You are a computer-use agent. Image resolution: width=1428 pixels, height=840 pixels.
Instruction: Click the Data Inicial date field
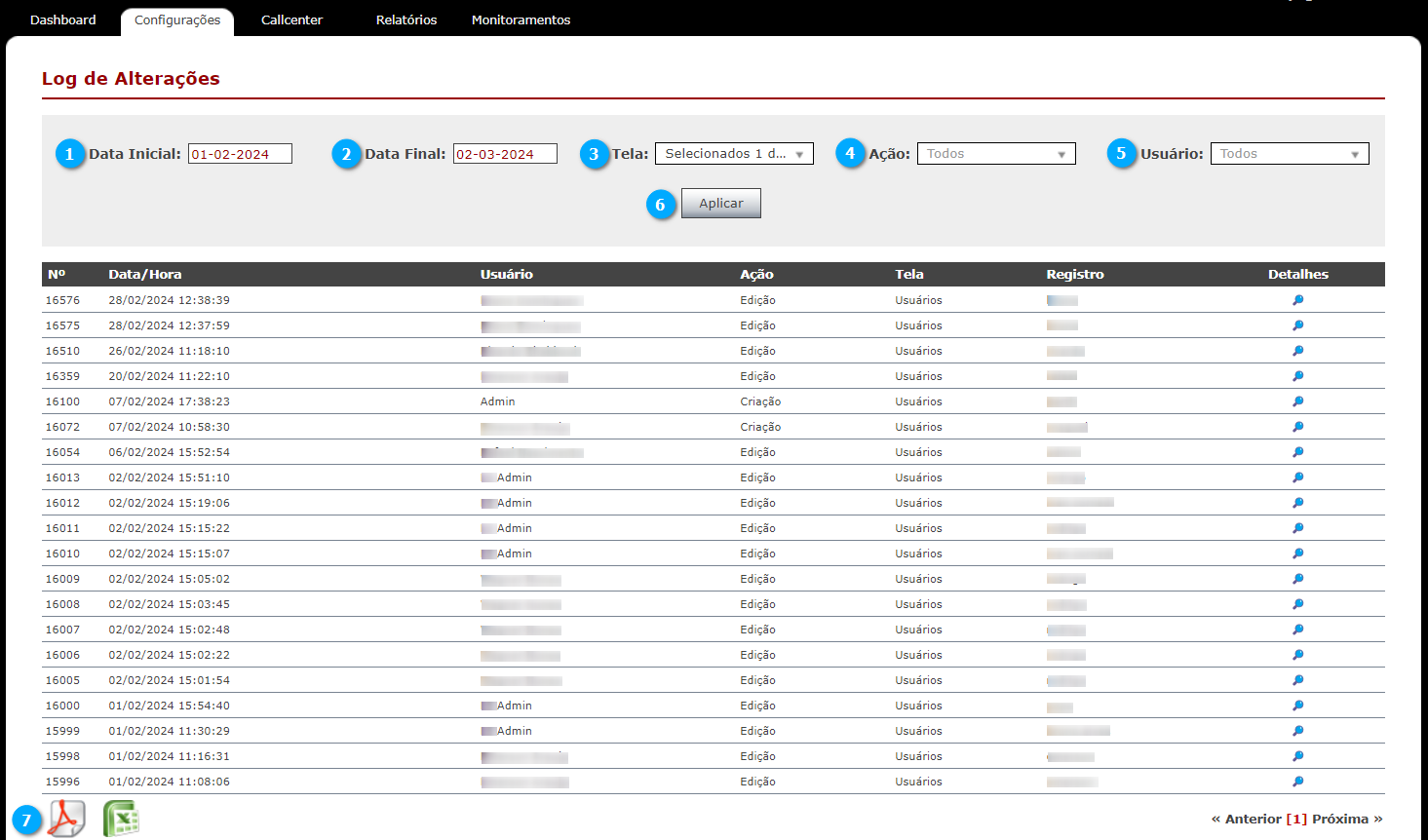click(x=240, y=154)
